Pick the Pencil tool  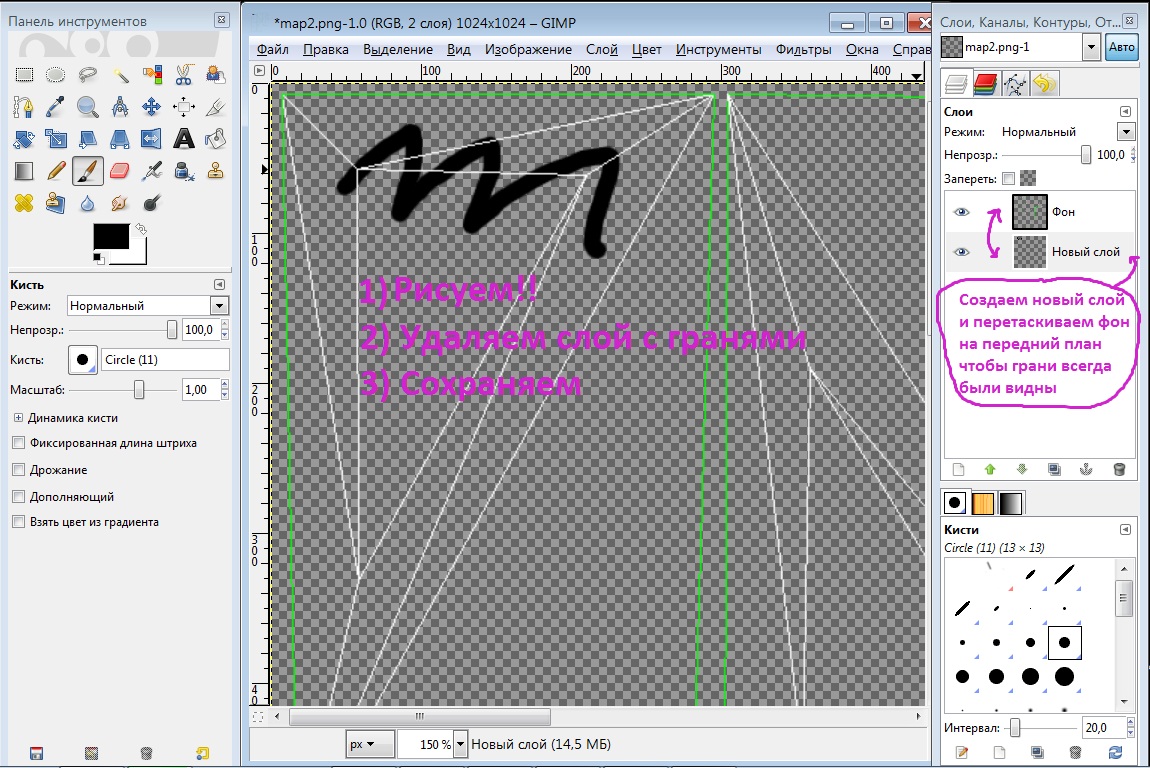tap(56, 171)
